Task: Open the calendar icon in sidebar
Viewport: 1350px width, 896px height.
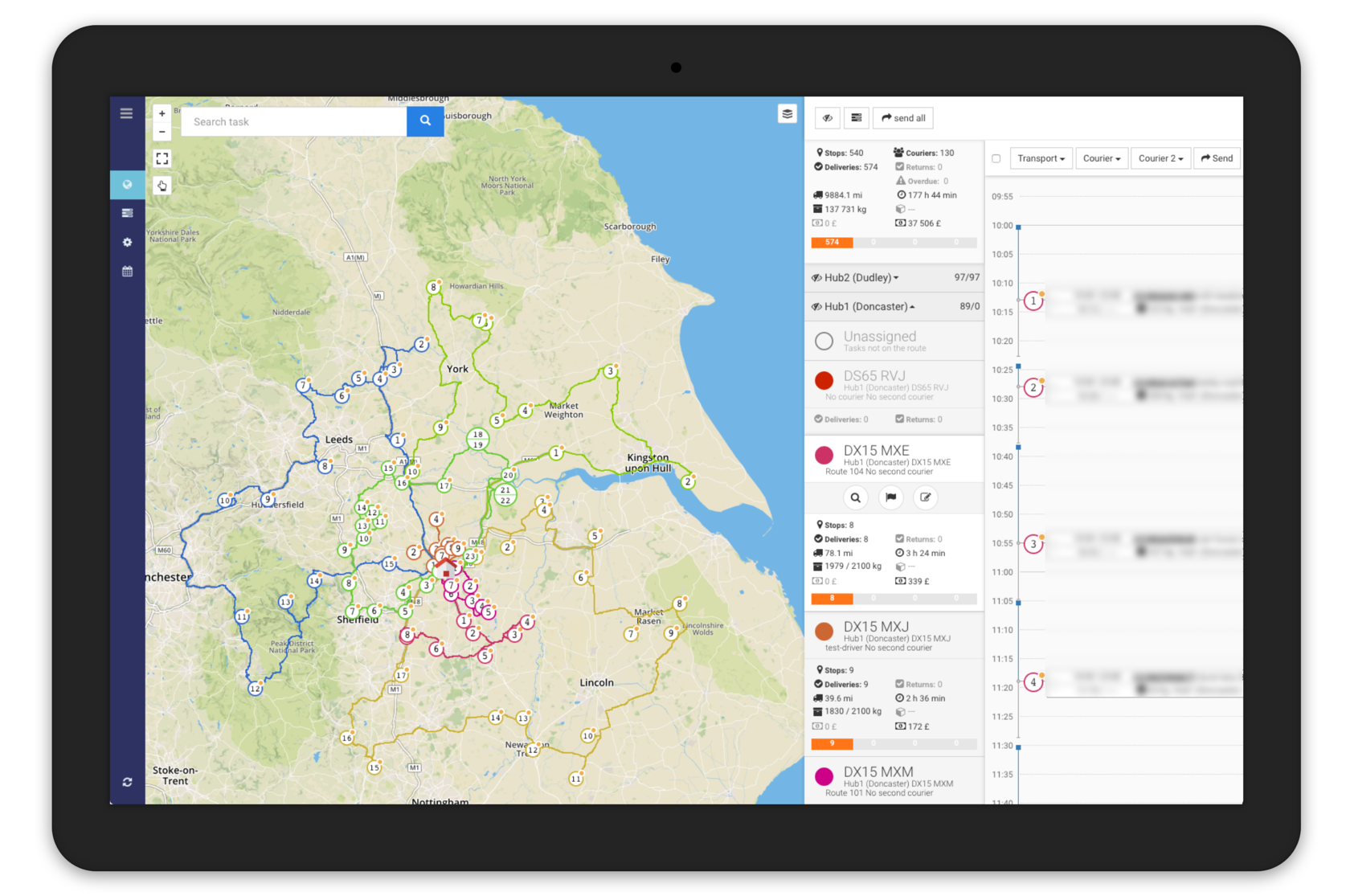Action: [127, 271]
